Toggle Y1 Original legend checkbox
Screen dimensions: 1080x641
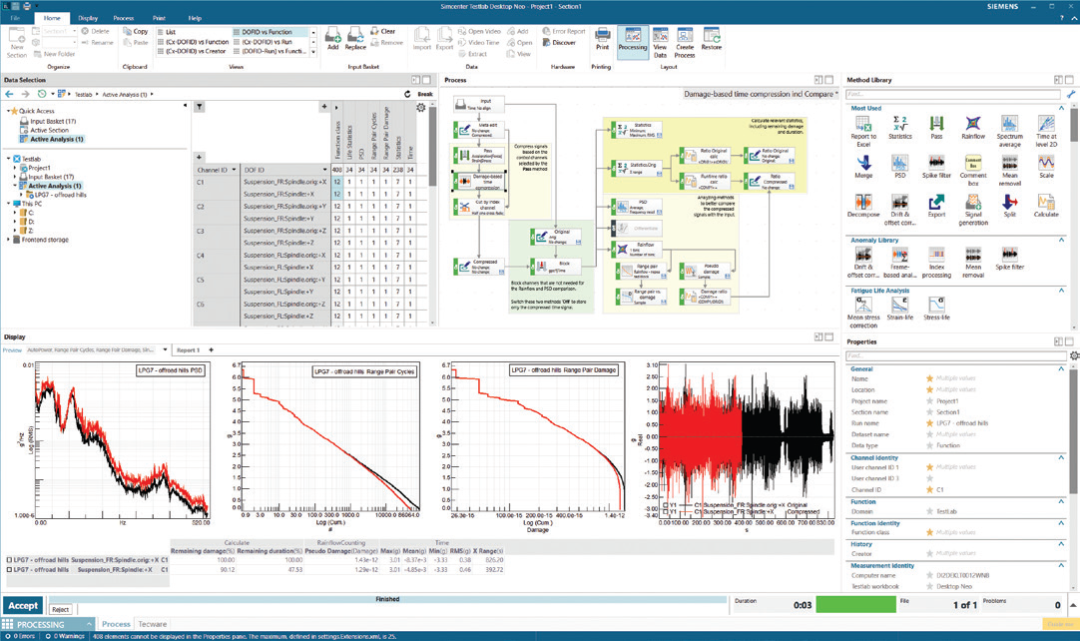point(665,505)
